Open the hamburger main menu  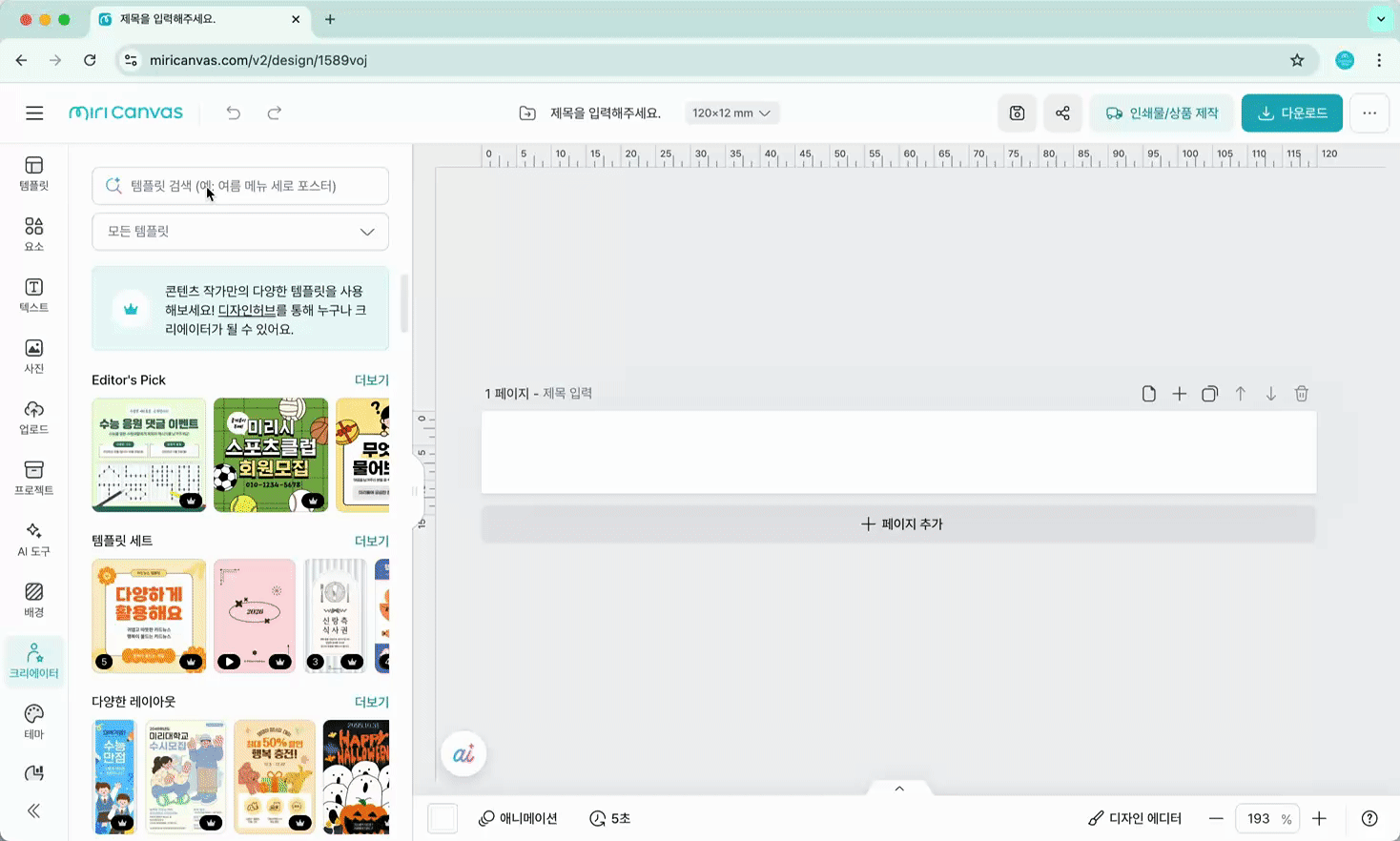[34, 113]
